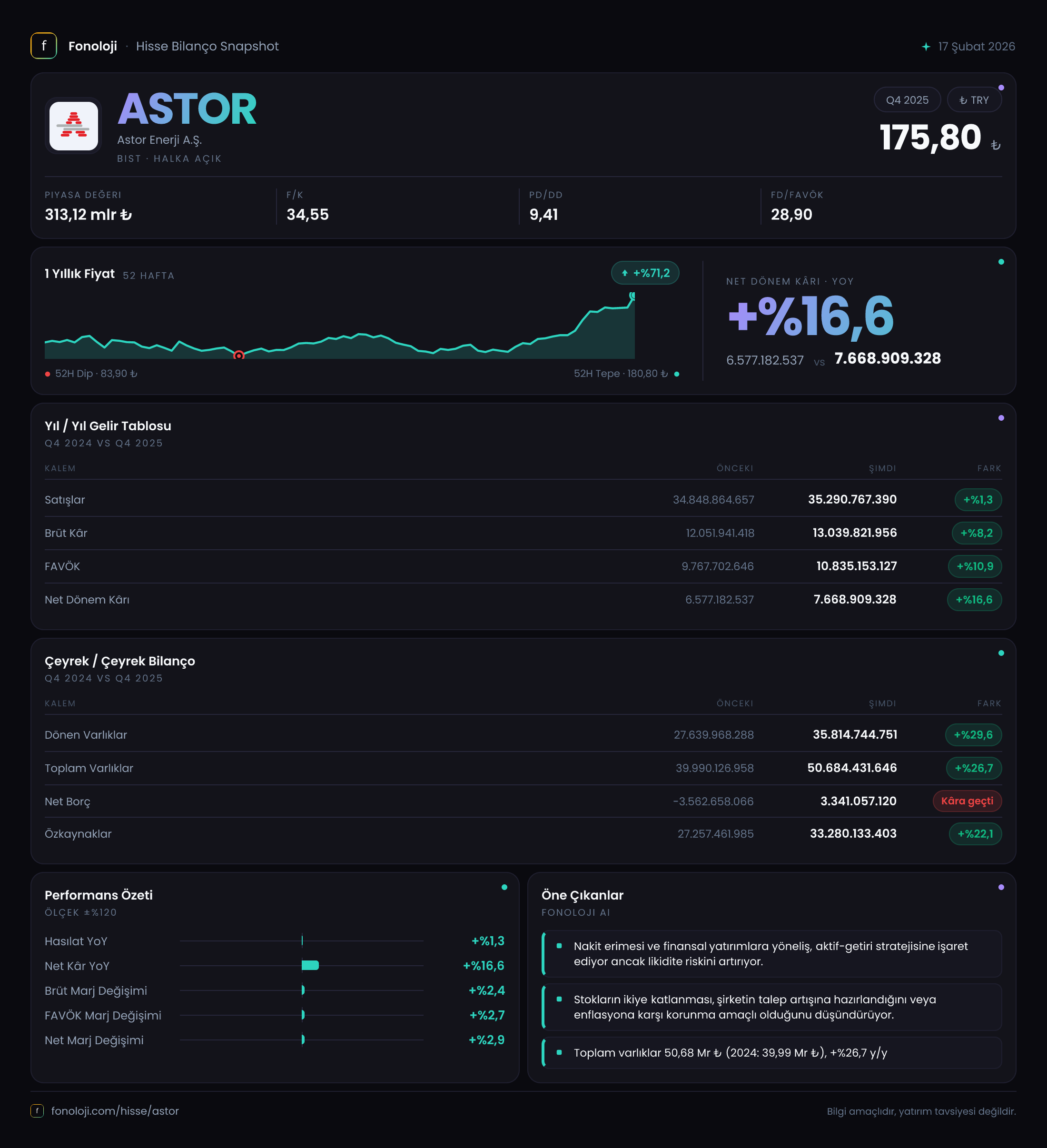This screenshot has width=1047, height=1148.
Task: Click the Hisse Bilanço Snapshot header text
Action: pyautogui.click(x=207, y=46)
